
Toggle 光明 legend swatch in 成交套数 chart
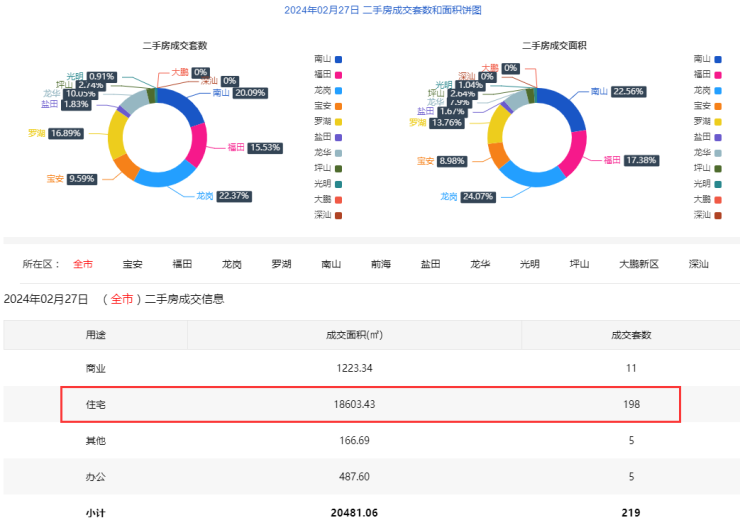[x=338, y=184]
